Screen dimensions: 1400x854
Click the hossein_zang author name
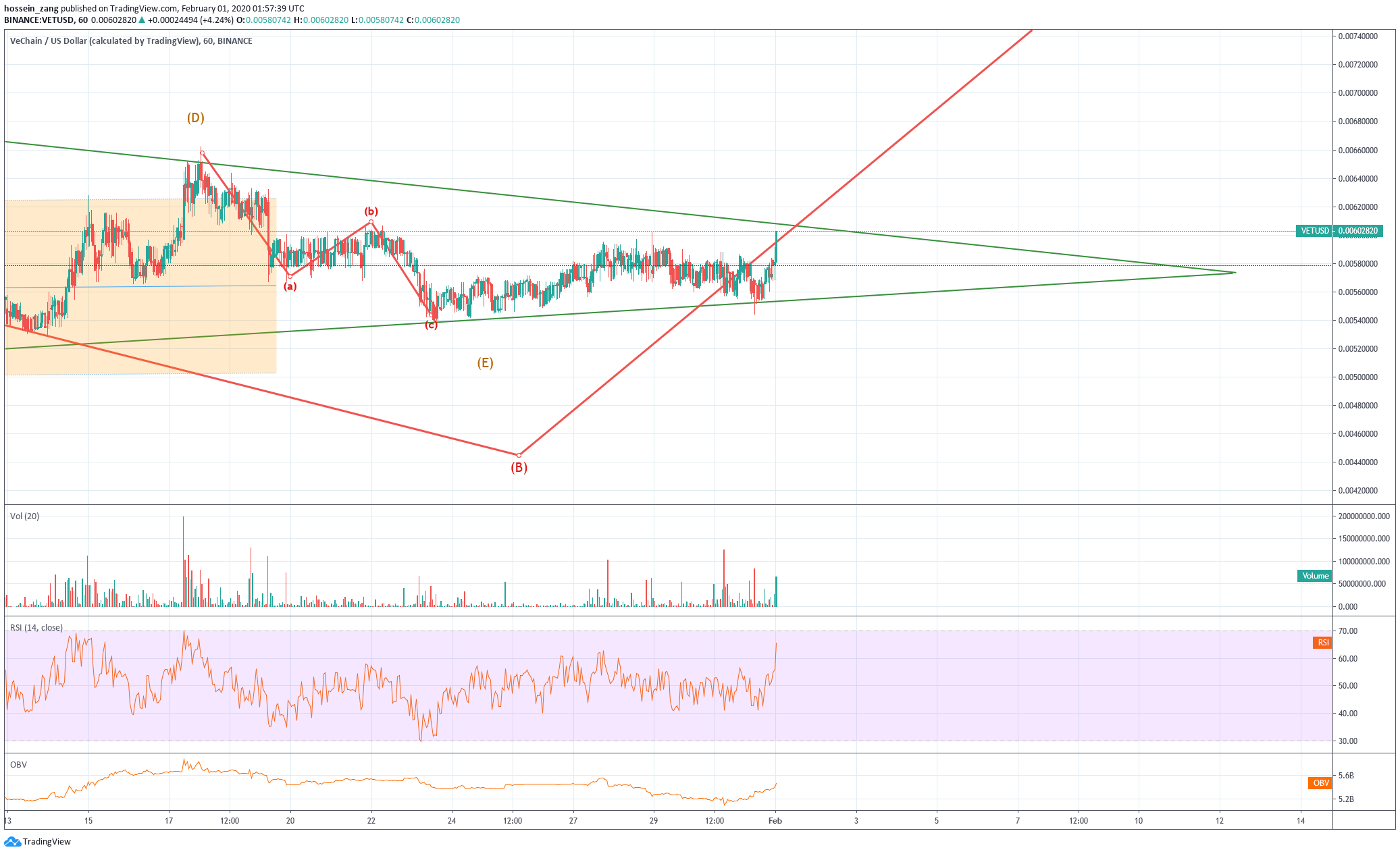coord(31,8)
